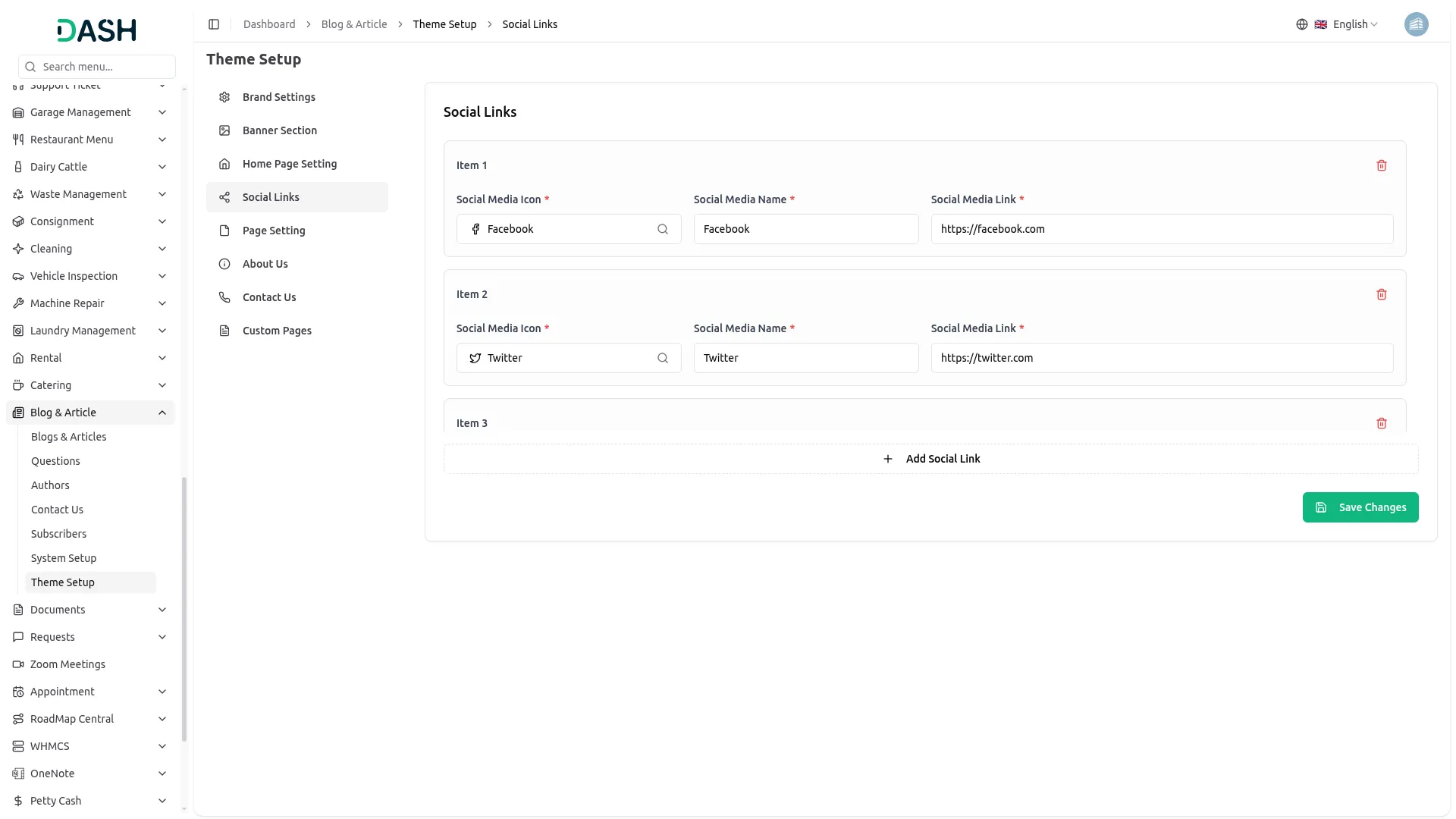The height and width of the screenshot is (819, 1456).
Task: Click search icon in Facebook icon field
Action: point(662,229)
